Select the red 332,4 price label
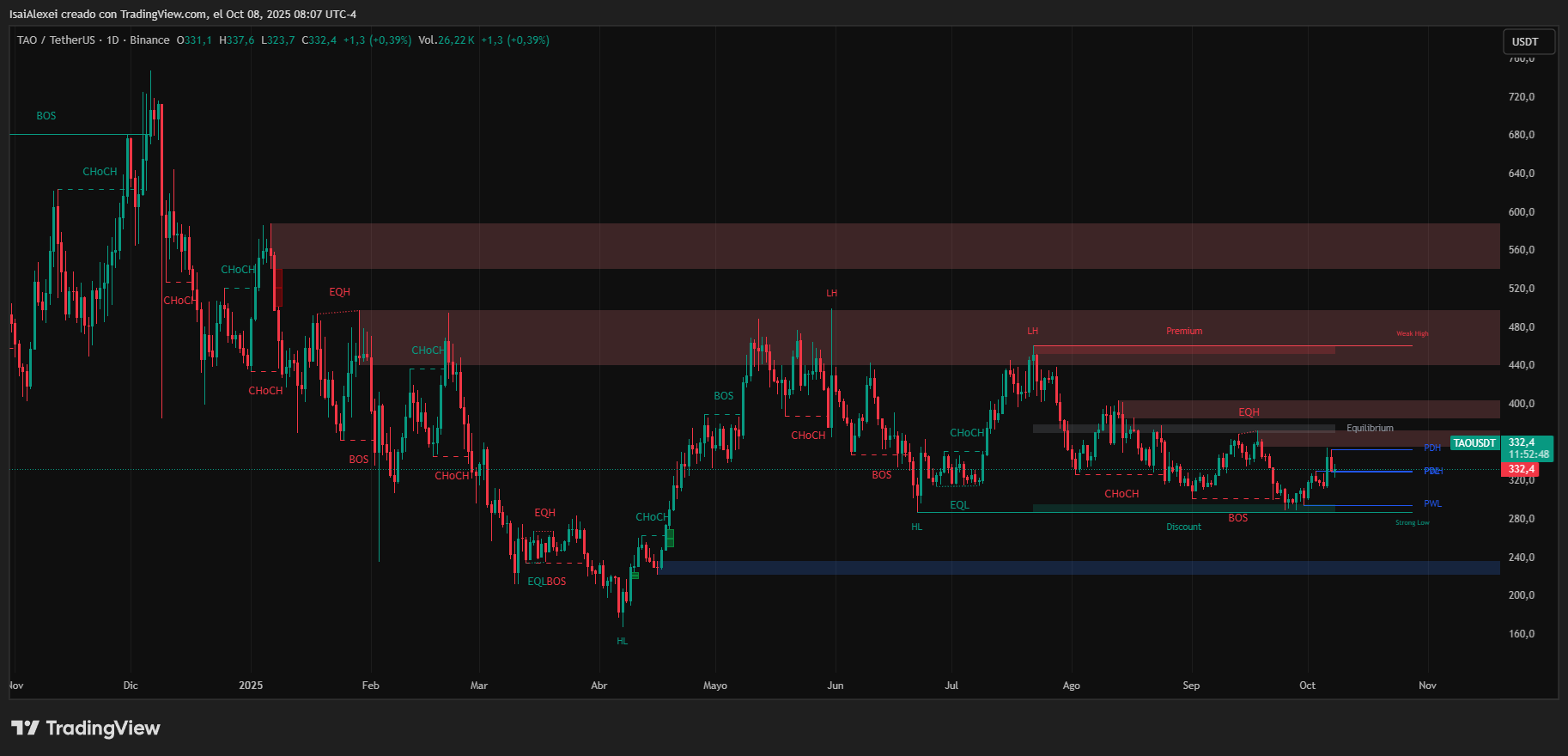The image size is (1568, 756). point(1521,469)
